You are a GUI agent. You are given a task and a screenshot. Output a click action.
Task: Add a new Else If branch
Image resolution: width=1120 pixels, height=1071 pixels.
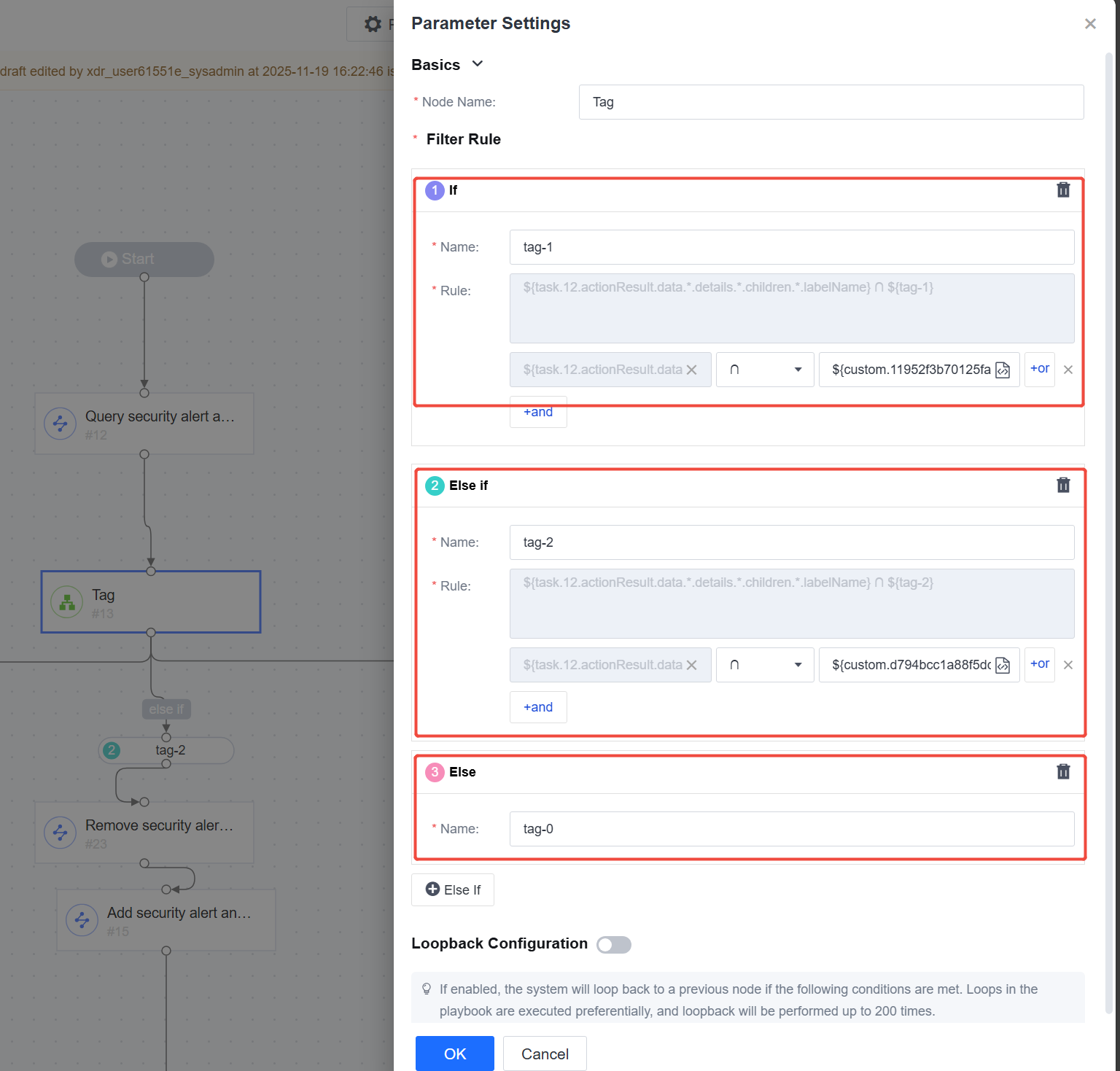tap(453, 889)
